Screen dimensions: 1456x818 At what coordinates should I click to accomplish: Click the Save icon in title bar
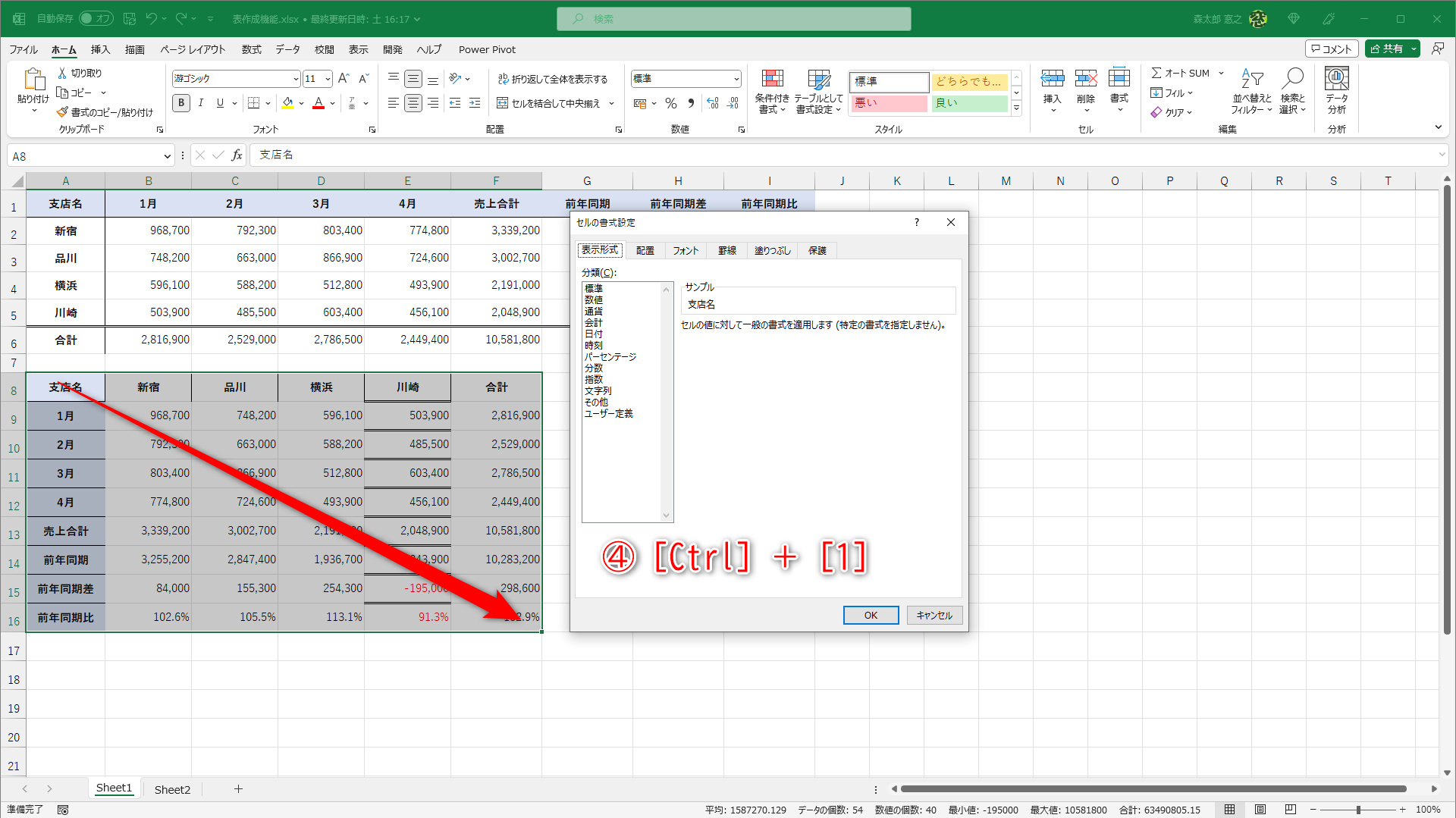(x=130, y=18)
